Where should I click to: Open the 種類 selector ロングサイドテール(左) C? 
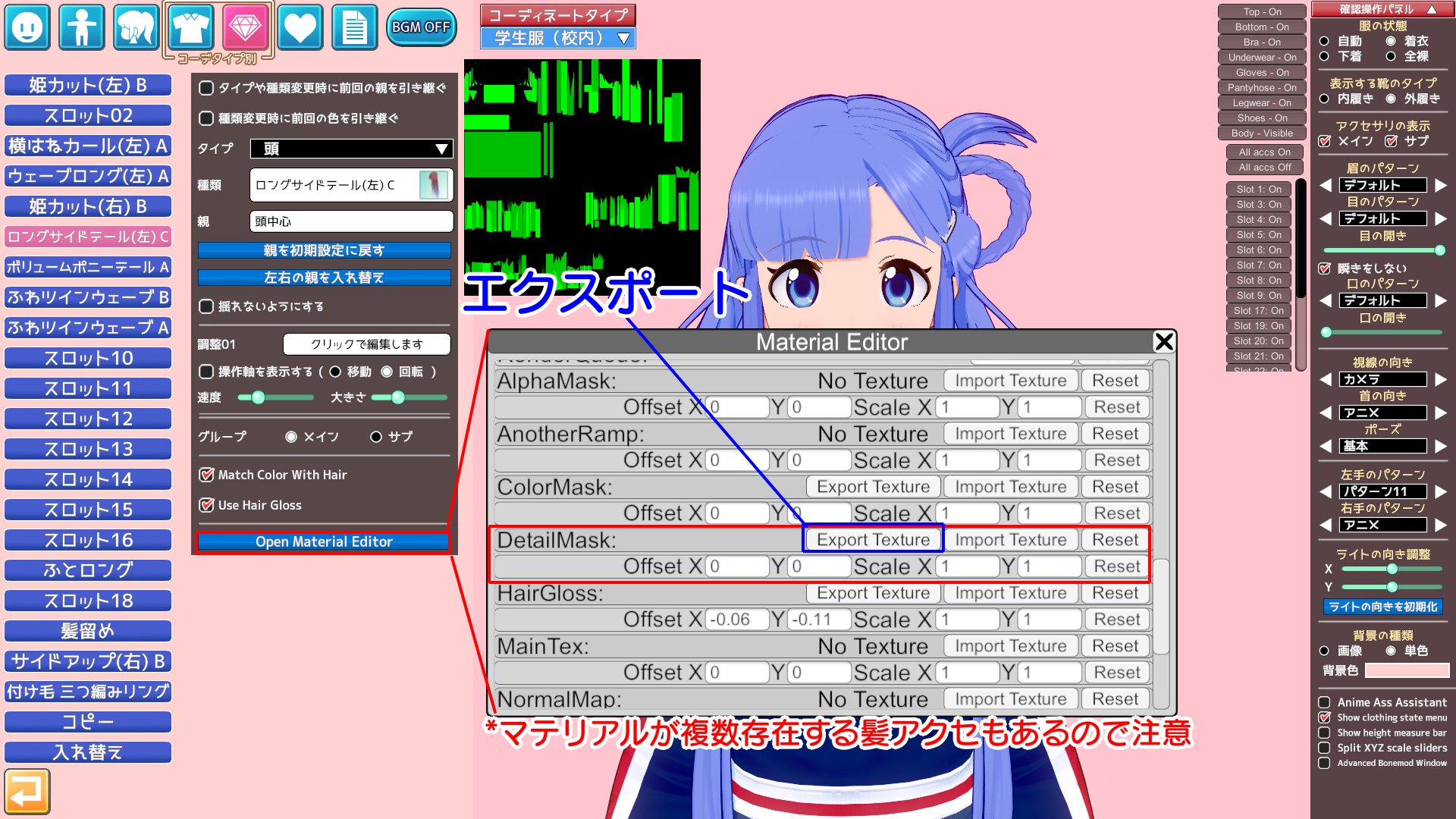click(351, 185)
